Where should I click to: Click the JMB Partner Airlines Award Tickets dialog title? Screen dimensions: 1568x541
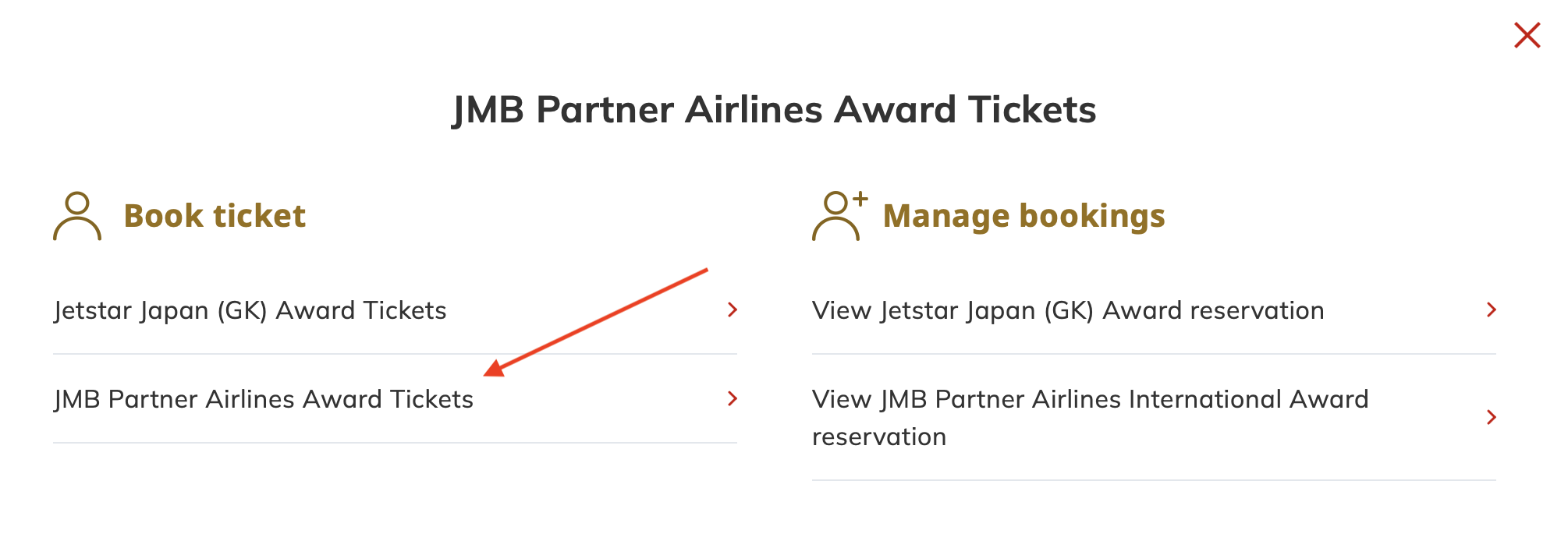(775, 110)
